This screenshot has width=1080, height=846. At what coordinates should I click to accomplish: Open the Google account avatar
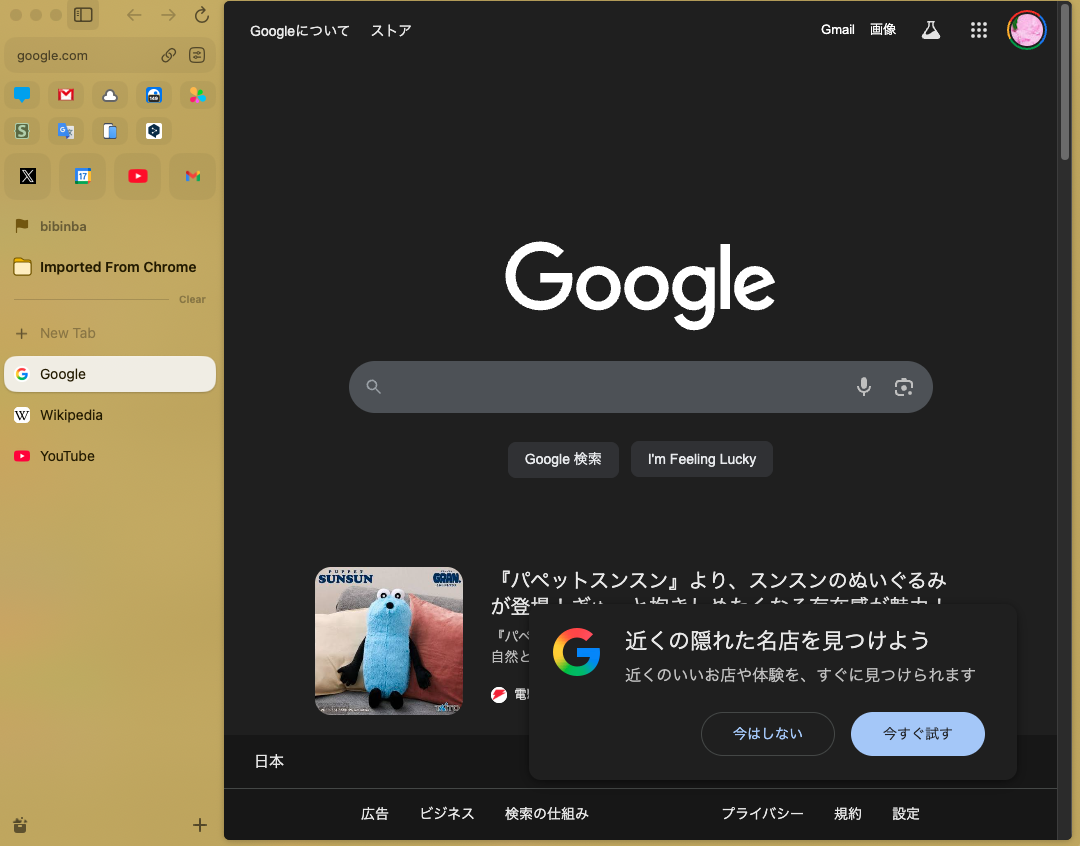tap(1026, 30)
